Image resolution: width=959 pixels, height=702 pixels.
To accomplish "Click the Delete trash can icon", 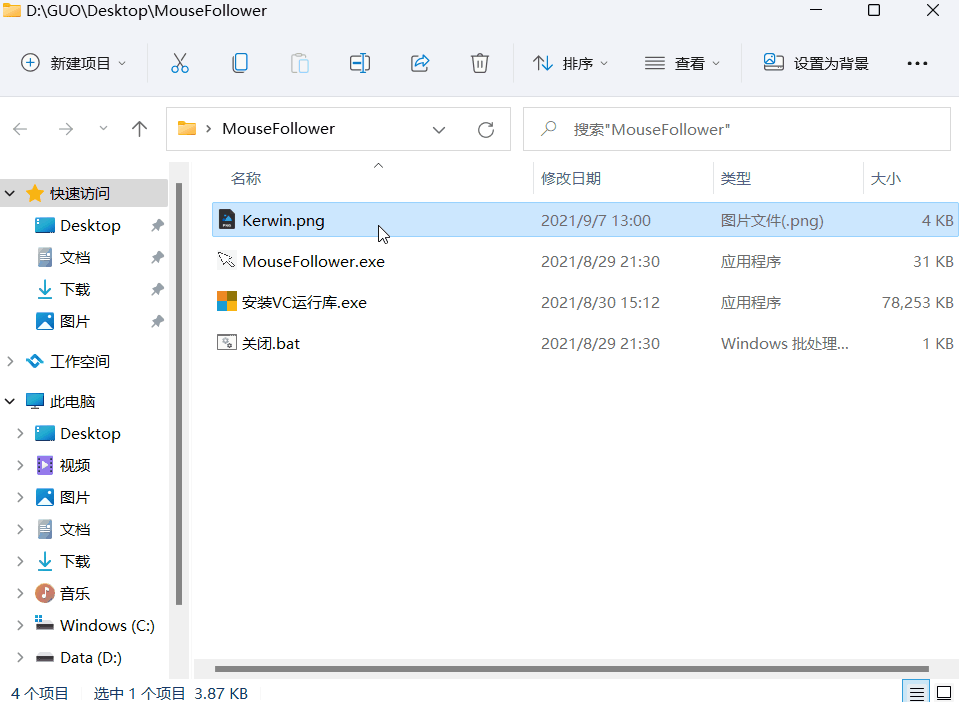I will 480,63.
